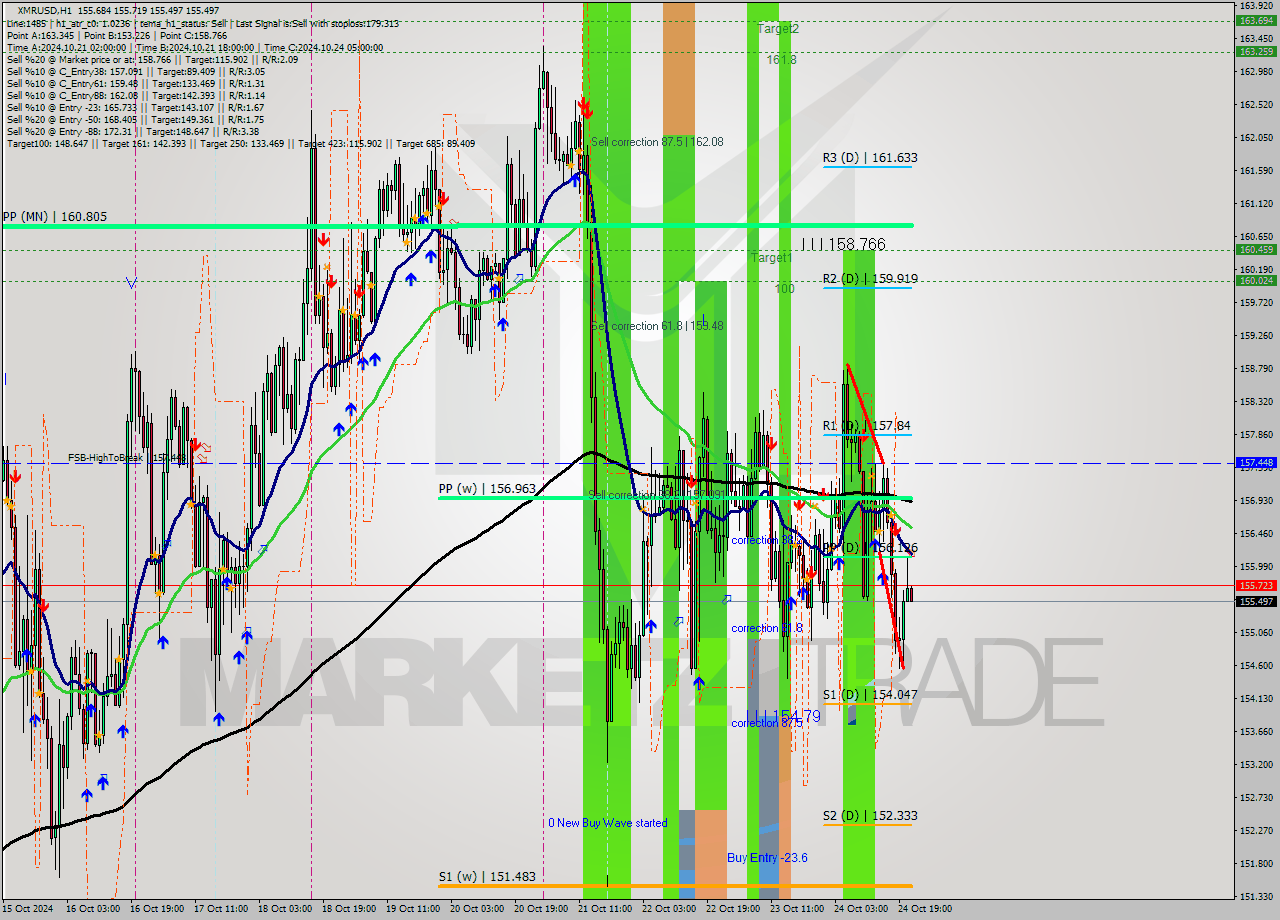Click the 157.448 price tag on axis
The image size is (1280, 920).
point(1256,463)
